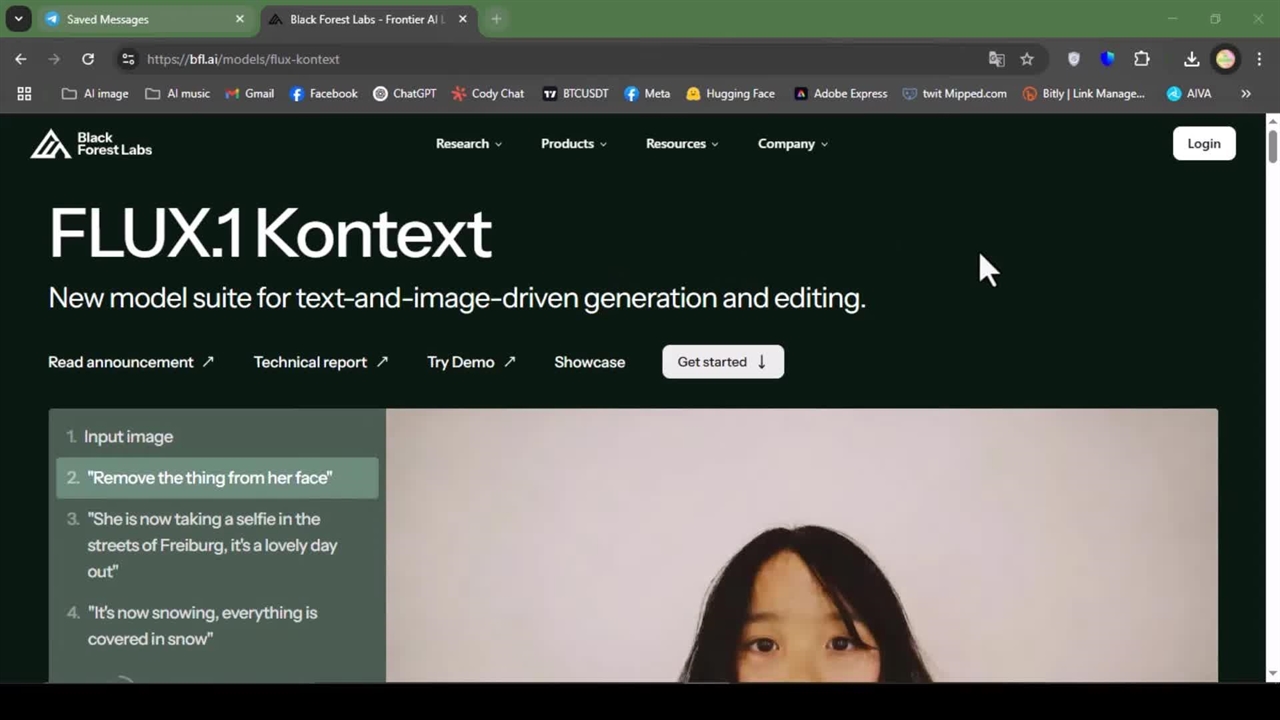The width and height of the screenshot is (1280, 720).
Task: Open the ChatGPT bookmark
Action: tap(405, 93)
